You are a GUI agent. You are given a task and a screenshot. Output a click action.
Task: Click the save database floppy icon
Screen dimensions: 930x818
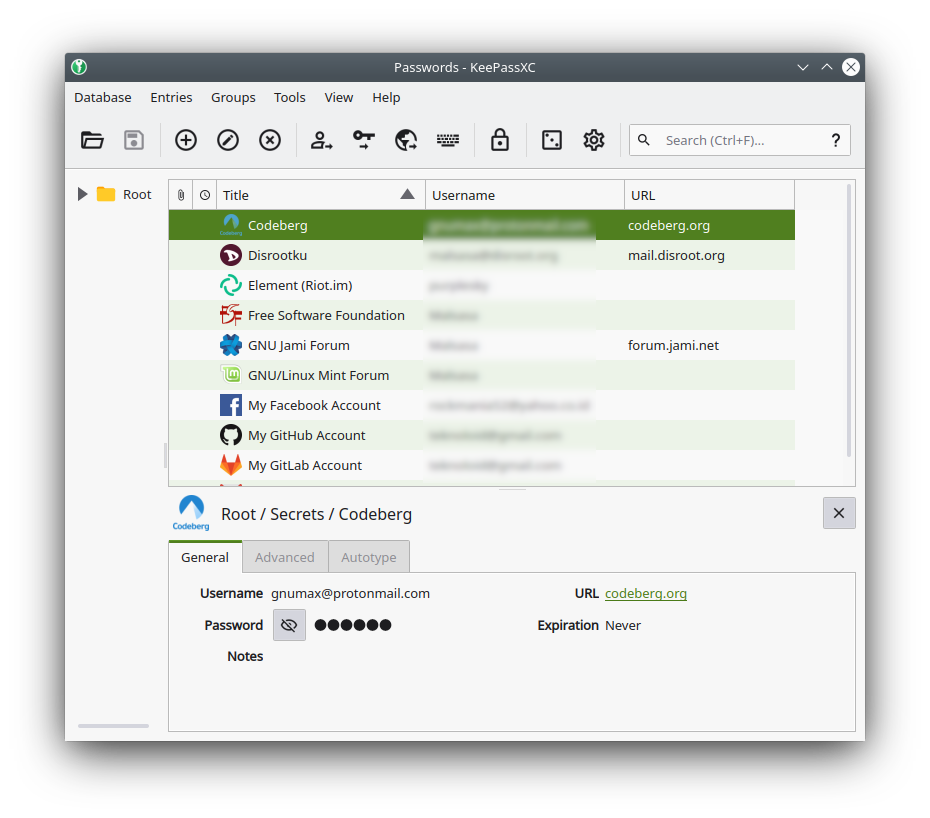coord(133,141)
